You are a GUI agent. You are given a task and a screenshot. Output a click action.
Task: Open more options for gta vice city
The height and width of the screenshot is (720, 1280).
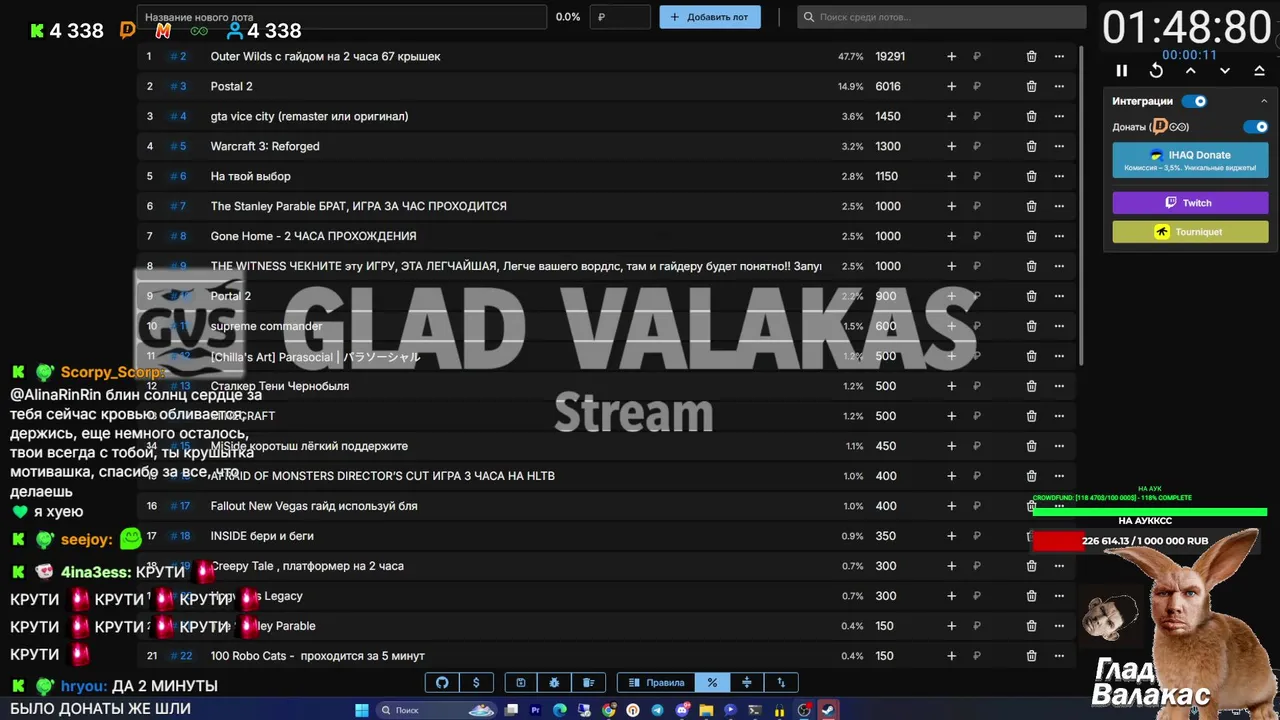[1059, 117]
